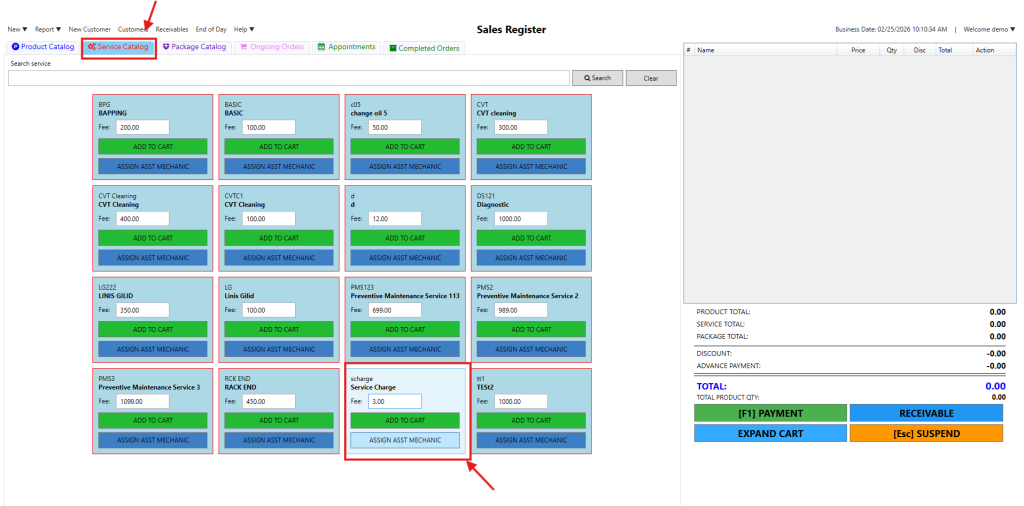Open the Help dropdown menu
This screenshot has width=1024, height=506.
pyautogui.click(x=244, y=30)
